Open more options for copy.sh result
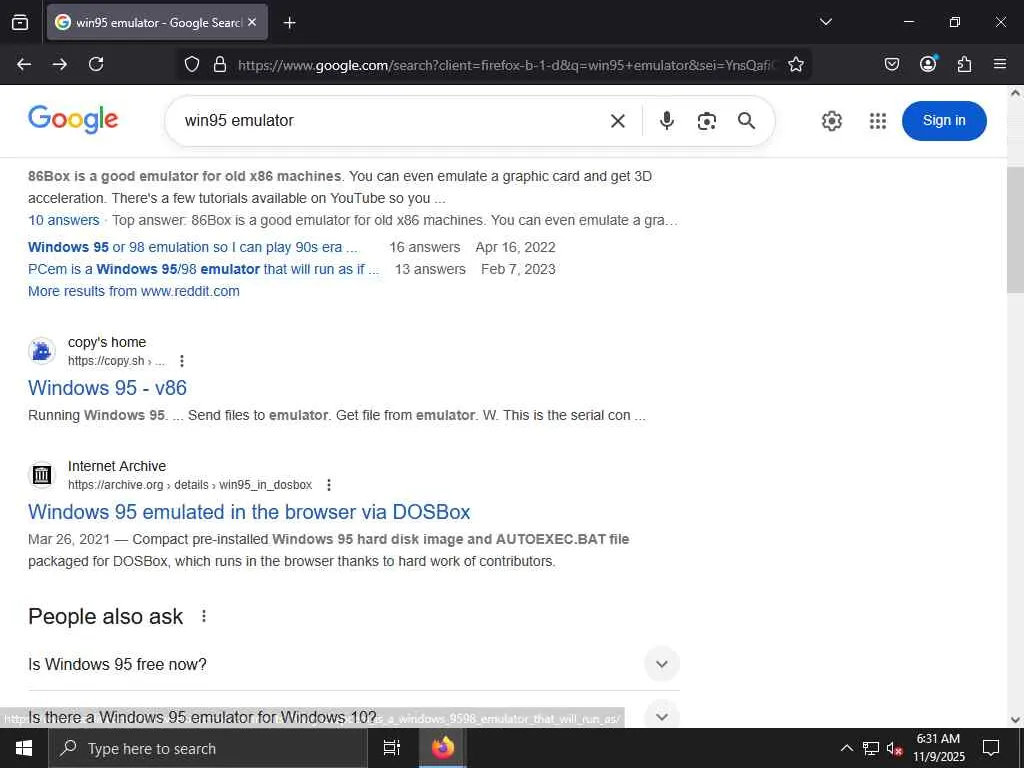This screenshot has height=768, width=1024. (x=182, y=360)
